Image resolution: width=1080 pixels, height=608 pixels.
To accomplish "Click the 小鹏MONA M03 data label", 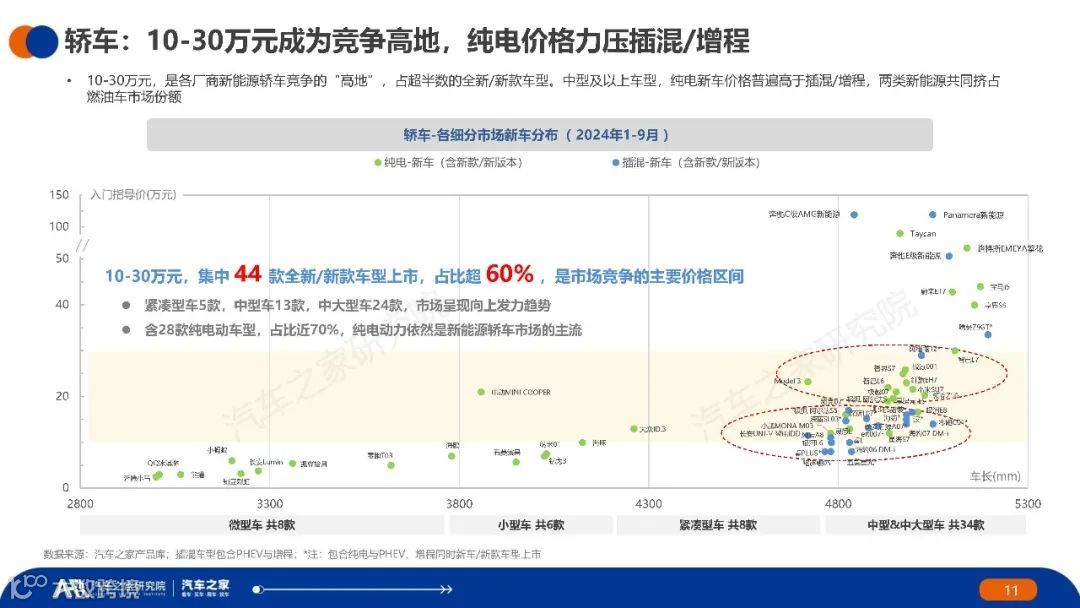I will [x=787, y=426].
